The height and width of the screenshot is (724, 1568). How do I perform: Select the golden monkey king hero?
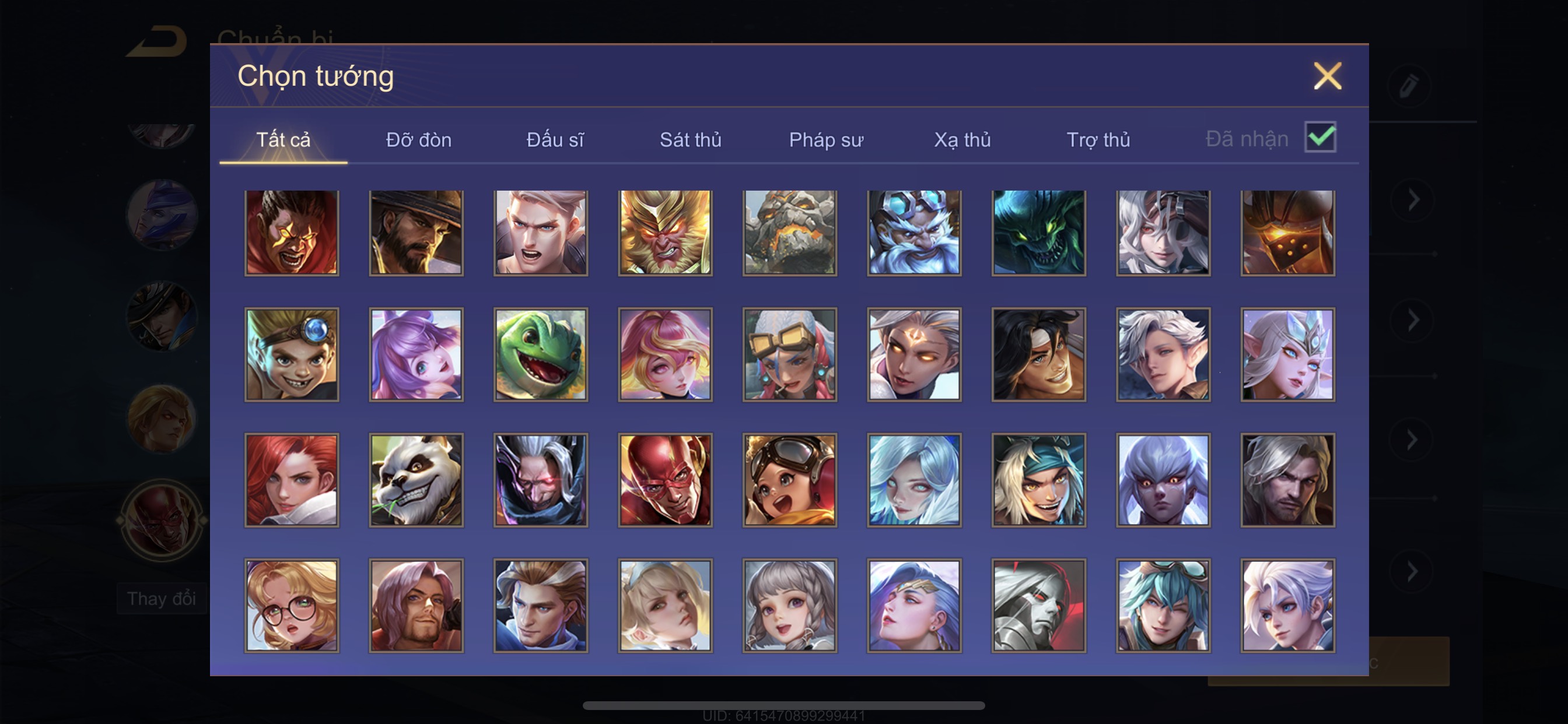tap(666, 232)
